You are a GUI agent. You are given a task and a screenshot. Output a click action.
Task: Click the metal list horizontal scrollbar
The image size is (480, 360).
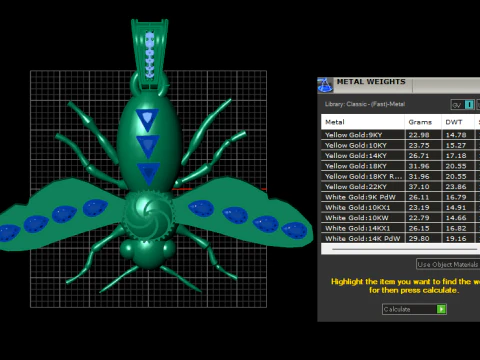coord(404,249)
